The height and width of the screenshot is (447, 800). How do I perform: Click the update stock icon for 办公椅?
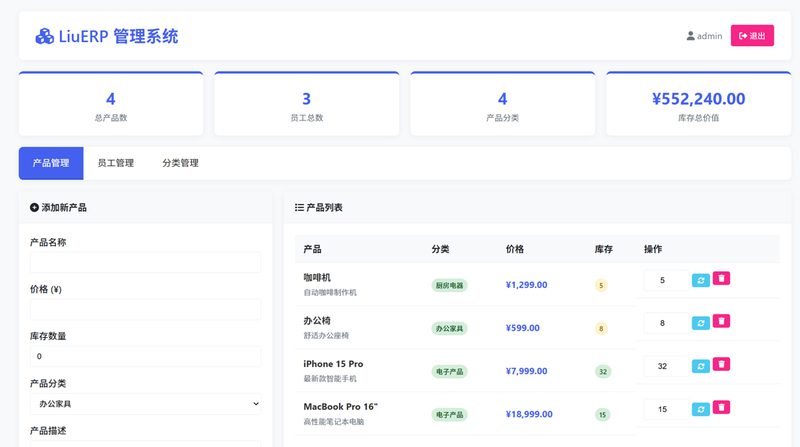(700, 323)
